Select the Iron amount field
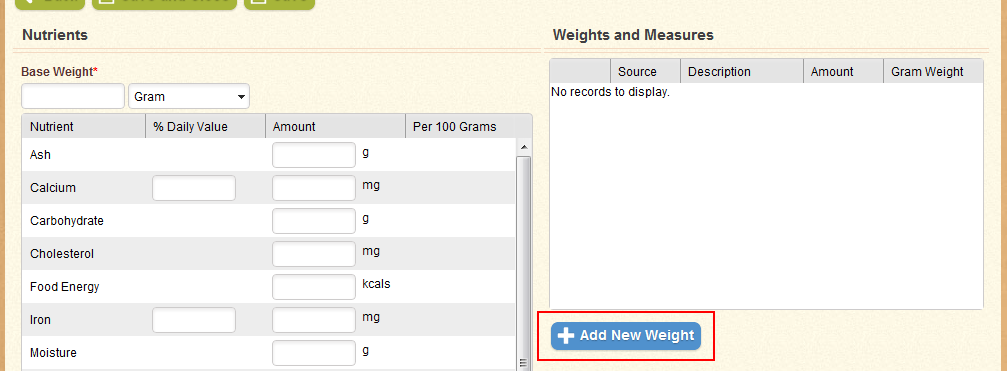This screenshot has width=1007, height=371. click(314, 320)
